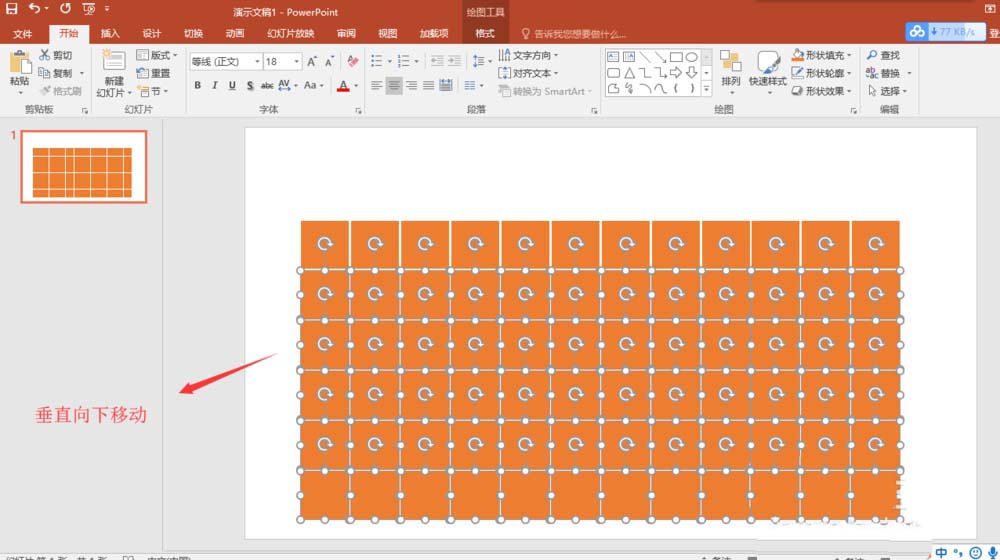Open Select (选择) options

click(x=886, y=91)
